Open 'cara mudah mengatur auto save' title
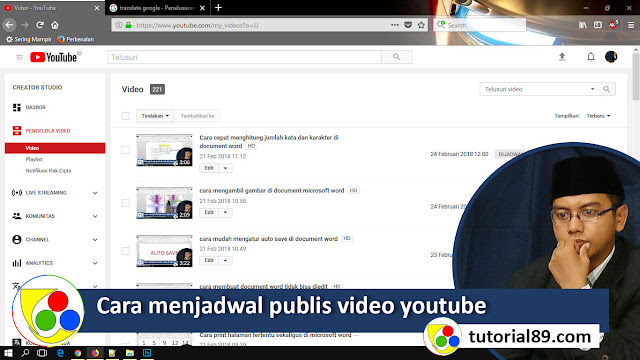 click(269, 238)
